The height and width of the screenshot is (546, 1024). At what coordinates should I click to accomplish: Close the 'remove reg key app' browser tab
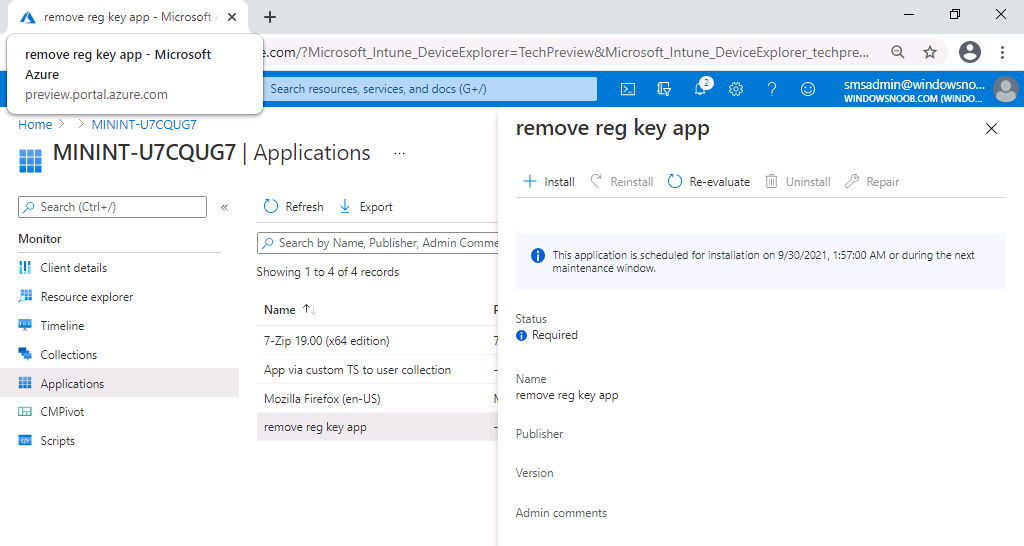(x=232, y=17)
